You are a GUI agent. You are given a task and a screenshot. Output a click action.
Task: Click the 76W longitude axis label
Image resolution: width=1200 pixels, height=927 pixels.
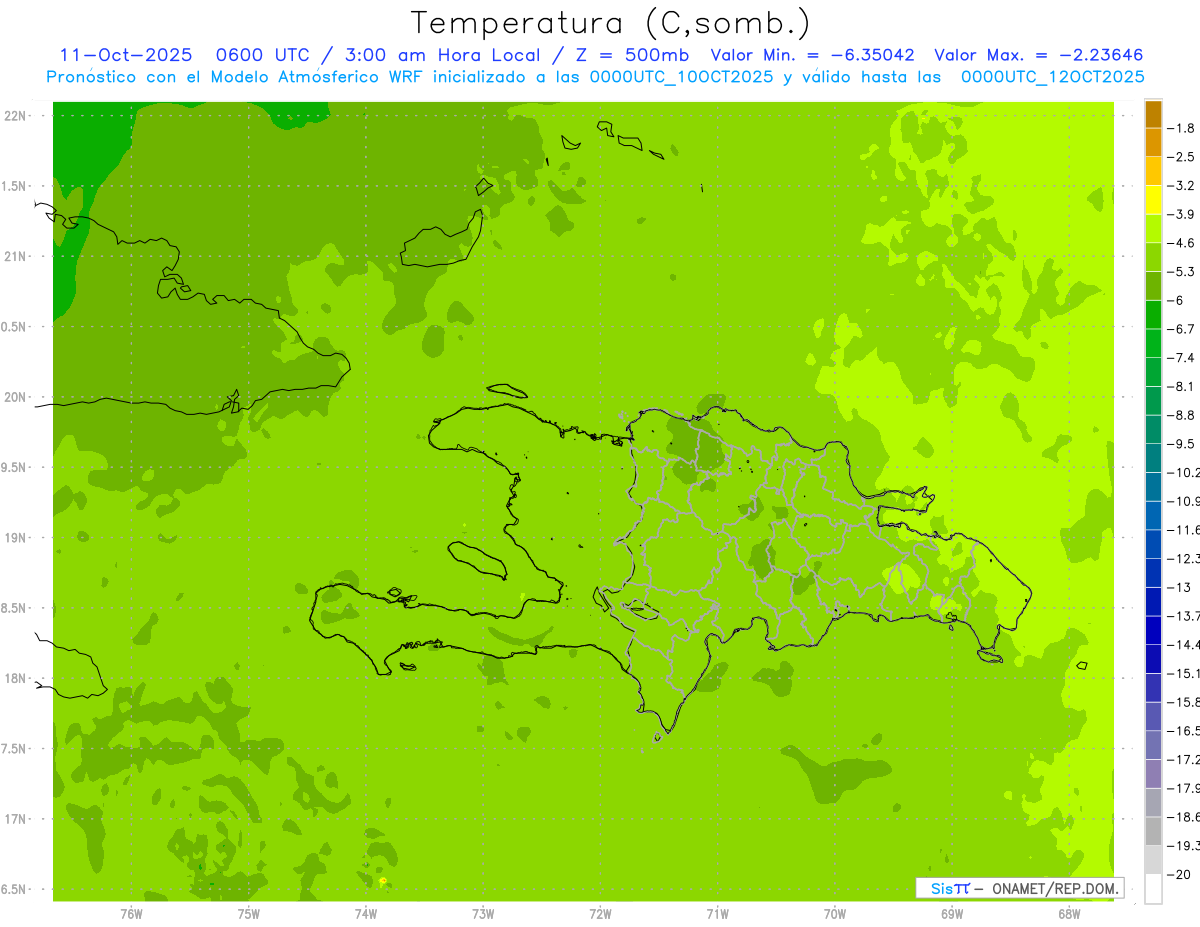point(131,913)
